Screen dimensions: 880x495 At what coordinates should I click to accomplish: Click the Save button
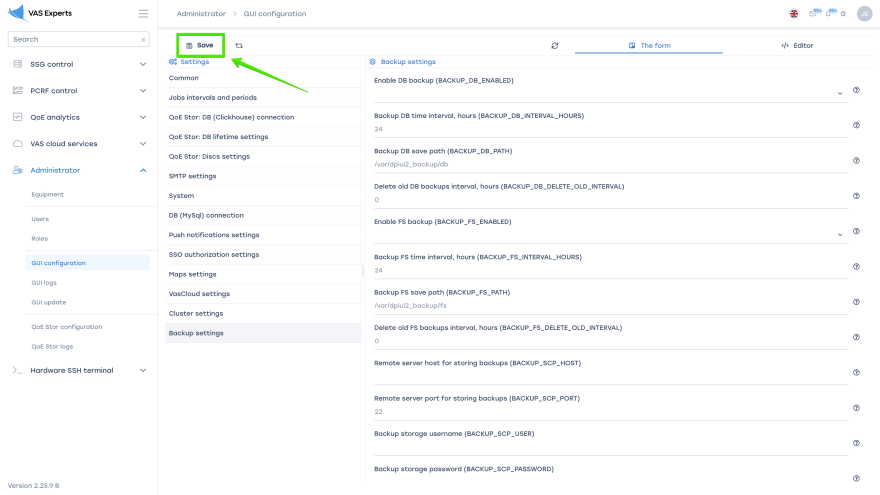pyautogui.click(x=200, y=45)
